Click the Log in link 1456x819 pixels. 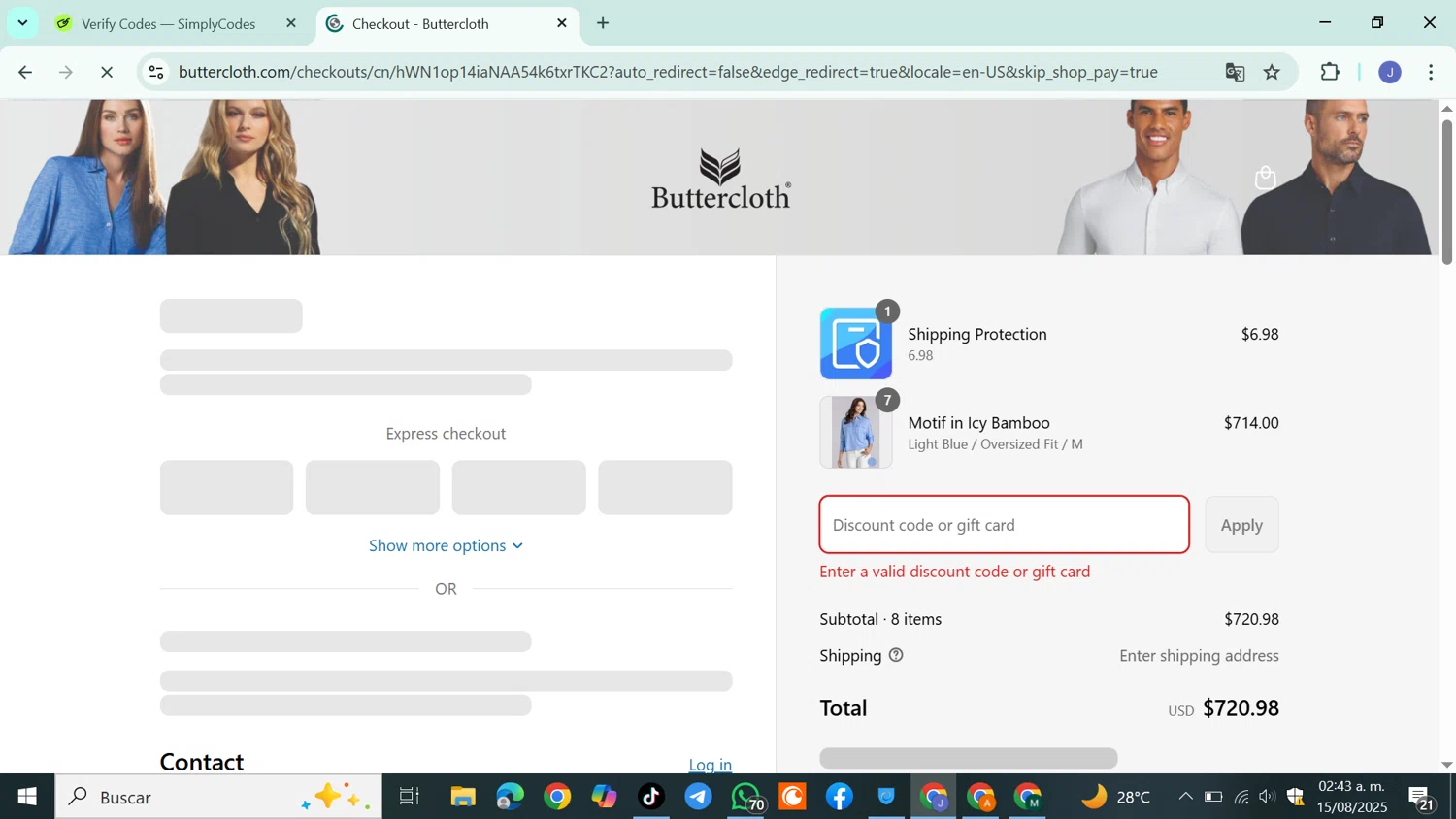pos(710,765)
